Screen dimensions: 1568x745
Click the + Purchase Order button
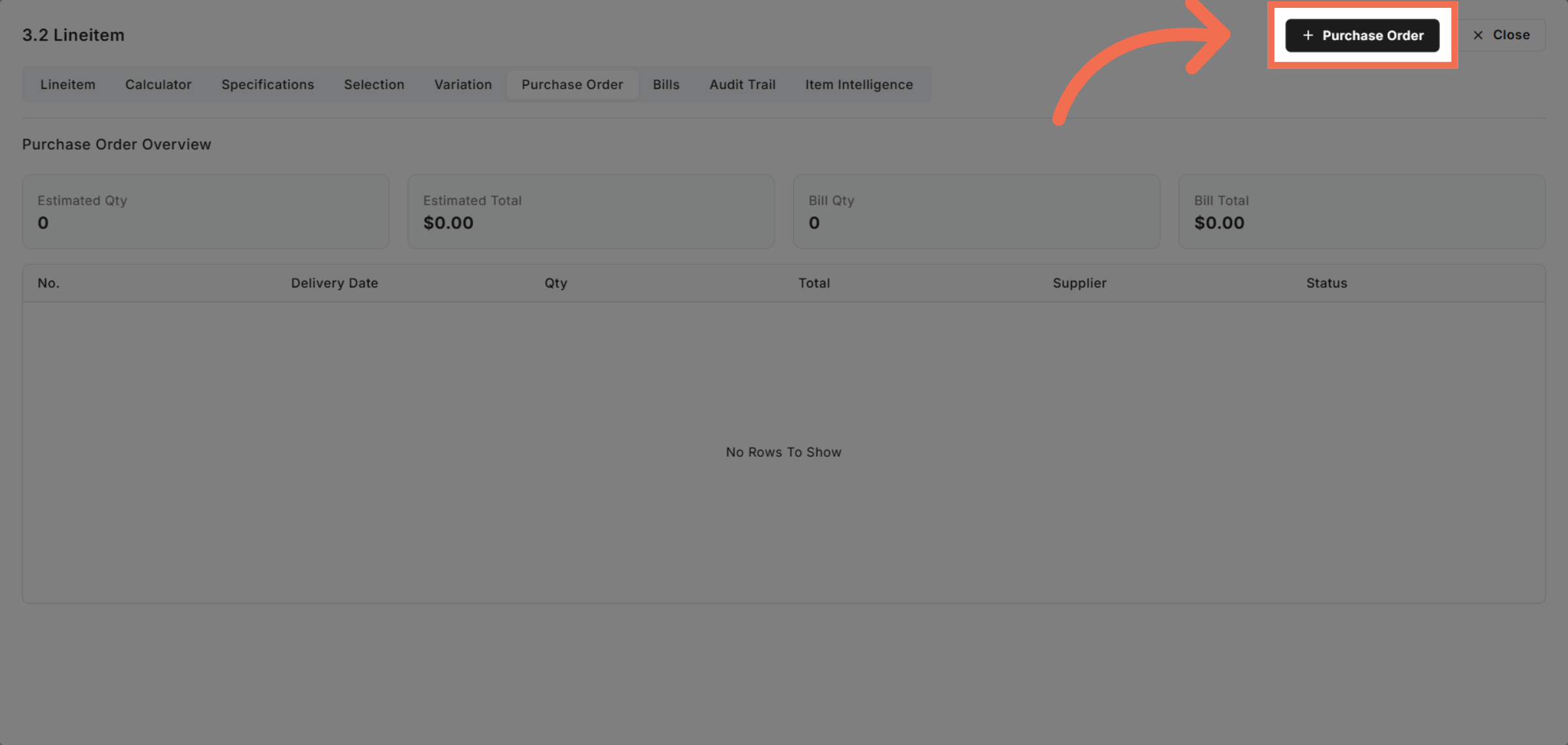click(x=1362, y=35)
